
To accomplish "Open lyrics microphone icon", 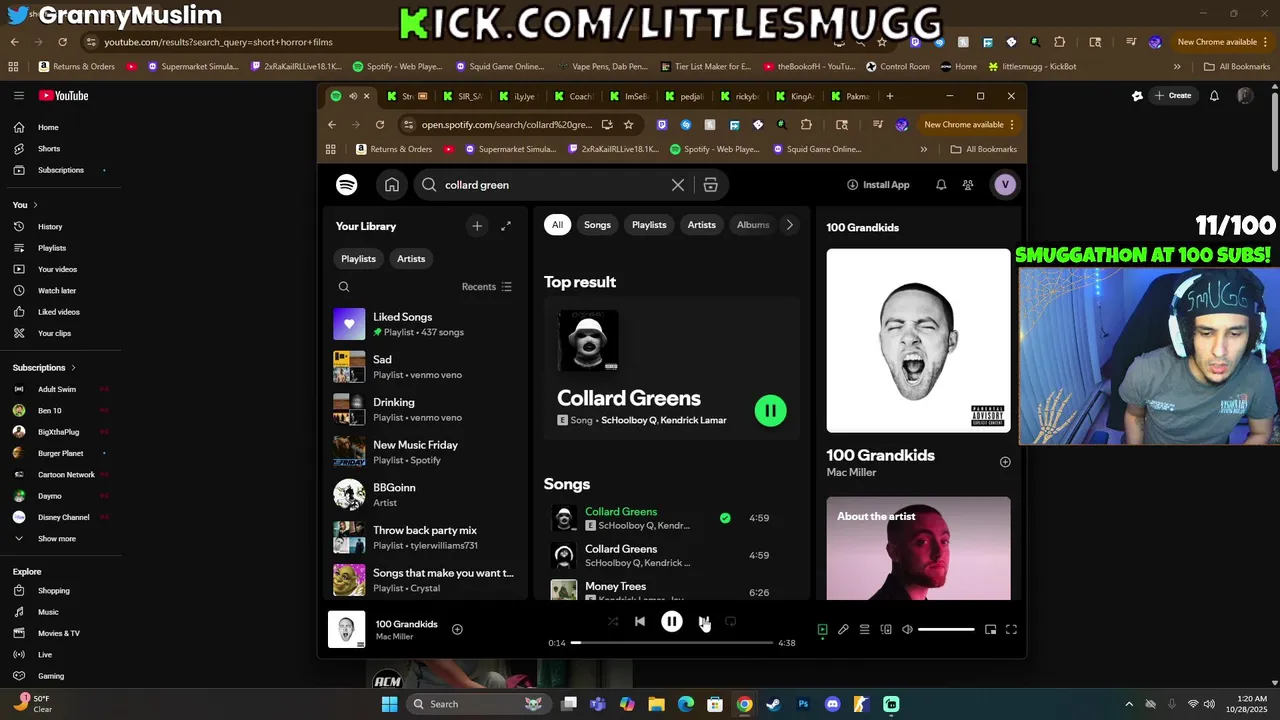I will (x=843, y=630).
